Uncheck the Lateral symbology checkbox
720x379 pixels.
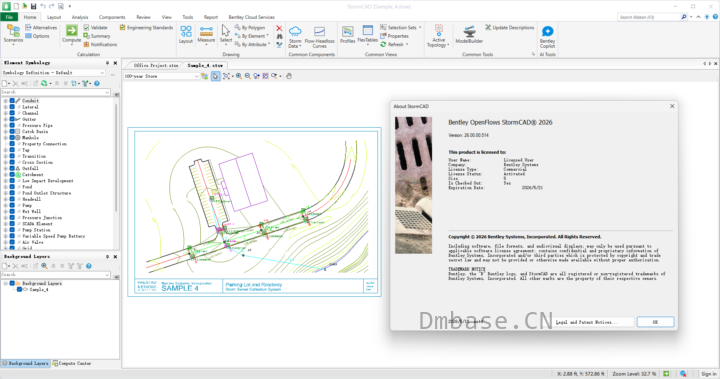(x=12, y=107)
